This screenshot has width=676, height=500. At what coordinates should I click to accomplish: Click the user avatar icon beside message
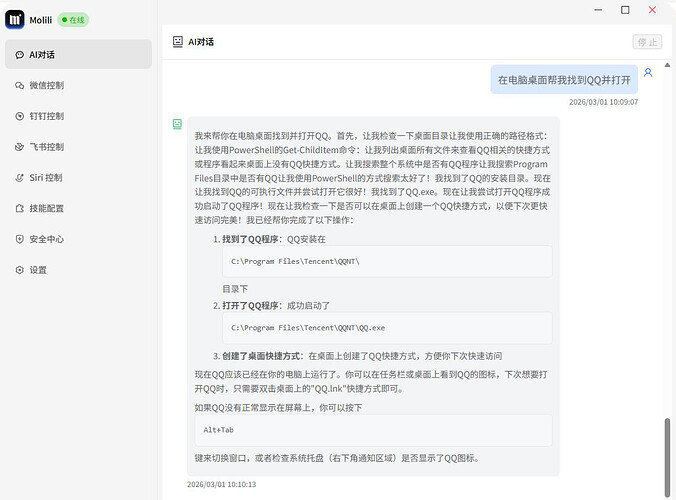(x=648, y=72)
